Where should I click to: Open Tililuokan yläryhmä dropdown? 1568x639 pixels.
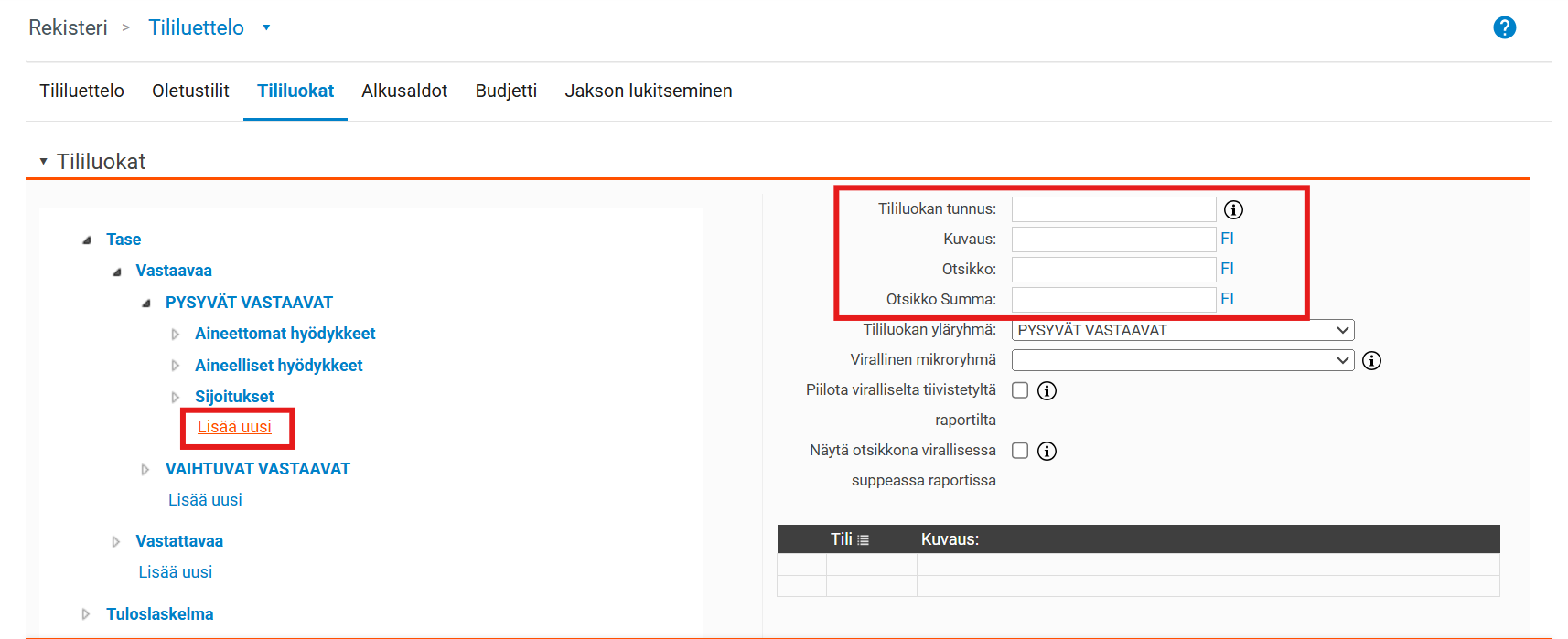[1182, 330]
